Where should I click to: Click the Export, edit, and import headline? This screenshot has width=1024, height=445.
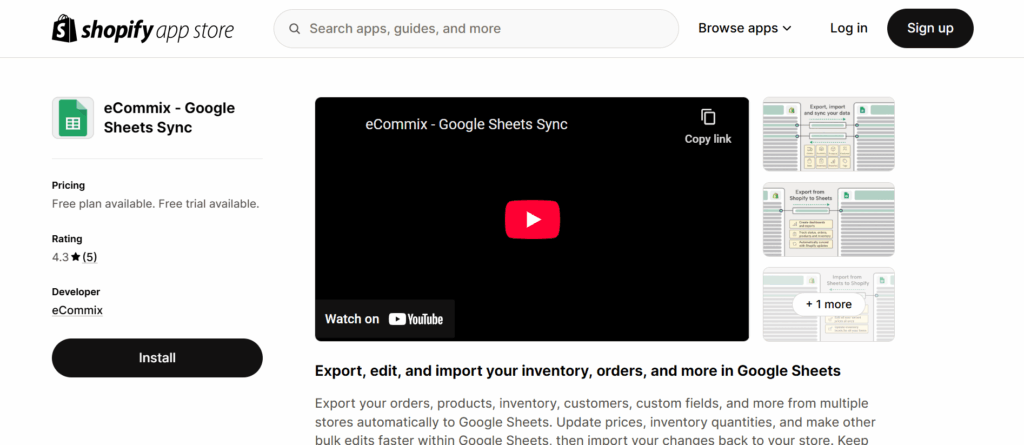[577, 371]
